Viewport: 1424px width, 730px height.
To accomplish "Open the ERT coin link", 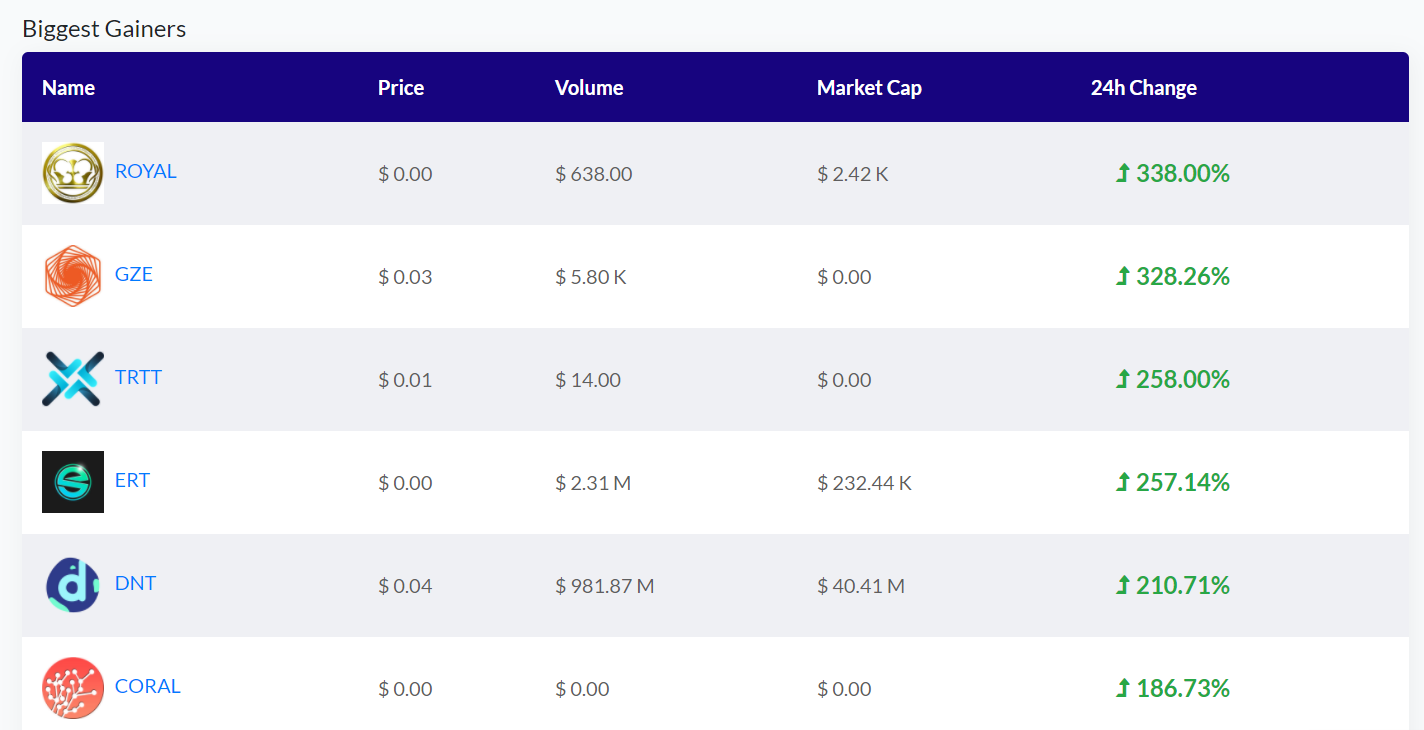I will 132,480.
